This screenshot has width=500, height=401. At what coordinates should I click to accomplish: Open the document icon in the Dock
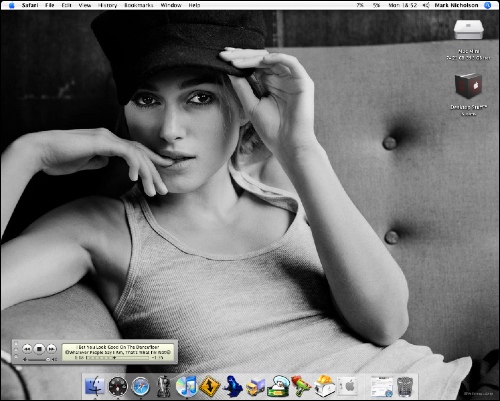tap(382, 387)
